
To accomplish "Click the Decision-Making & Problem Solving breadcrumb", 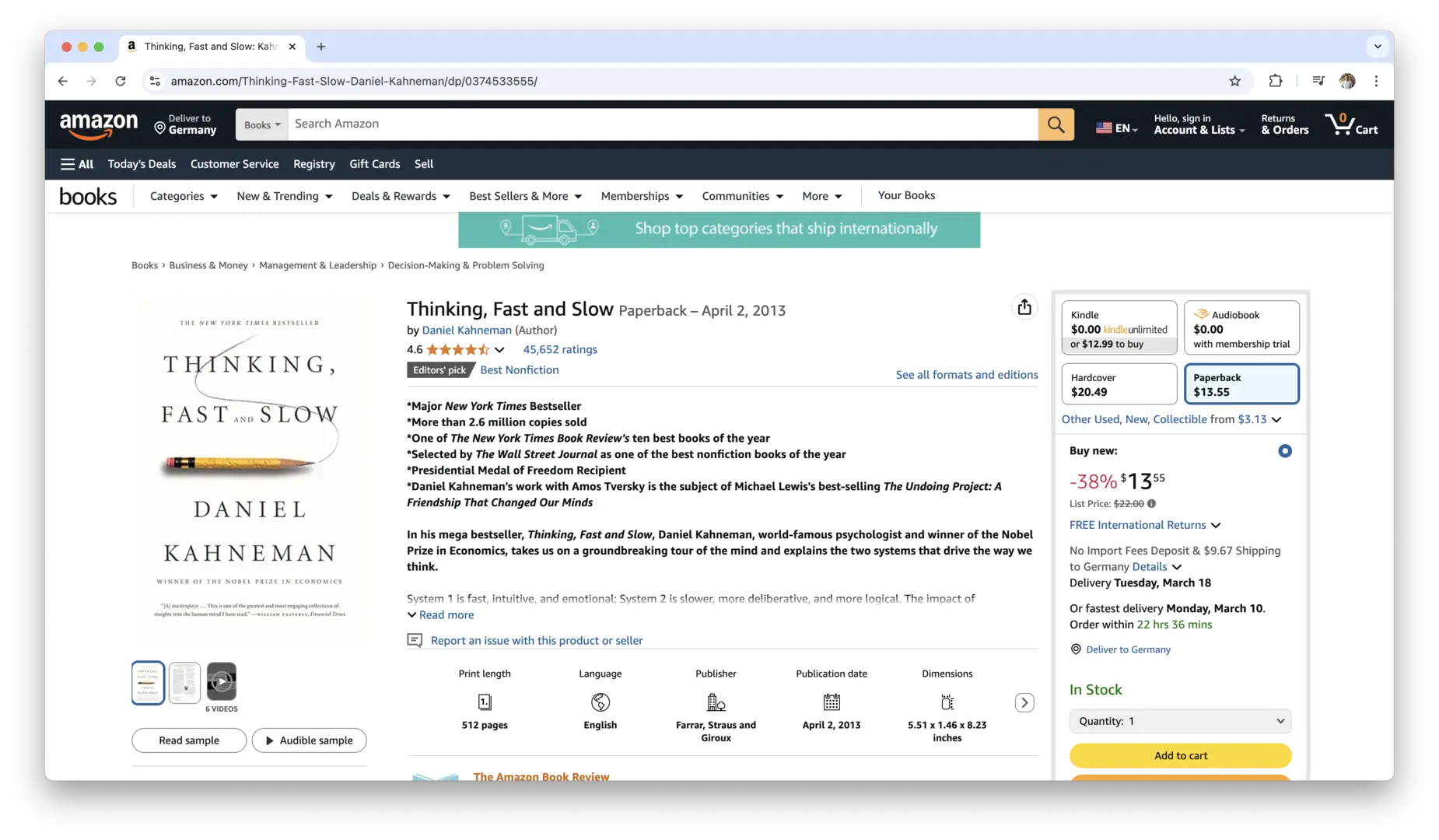I will point(466,266).
